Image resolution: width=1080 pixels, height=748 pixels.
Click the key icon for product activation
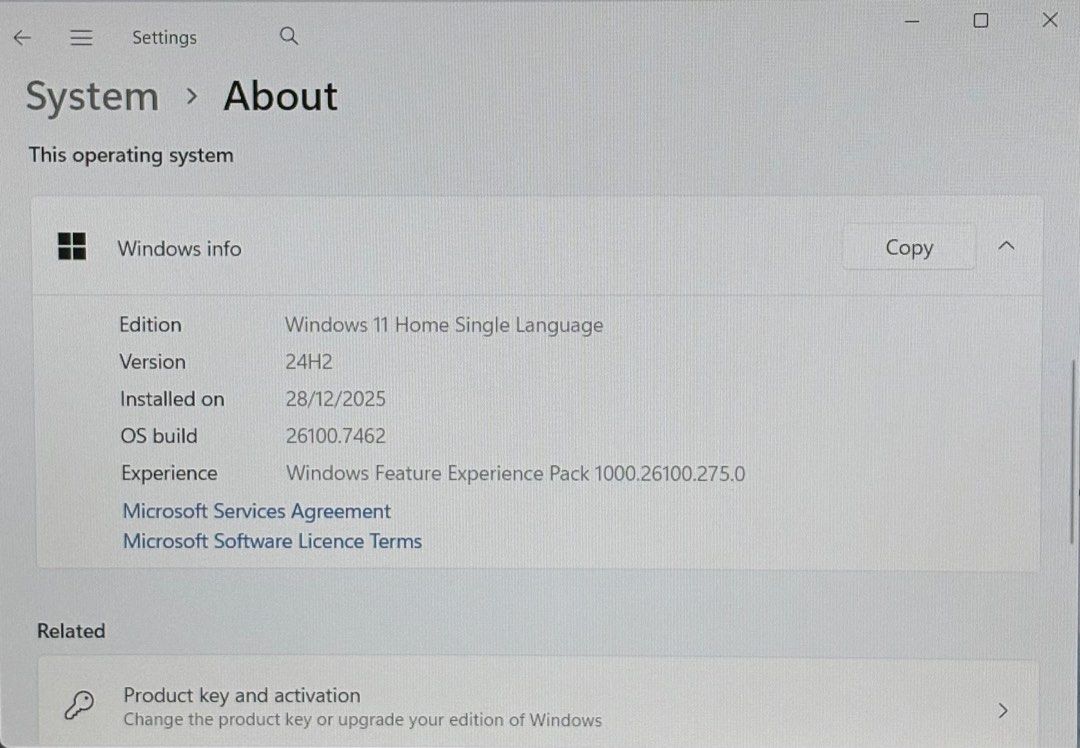pos(78,707)
